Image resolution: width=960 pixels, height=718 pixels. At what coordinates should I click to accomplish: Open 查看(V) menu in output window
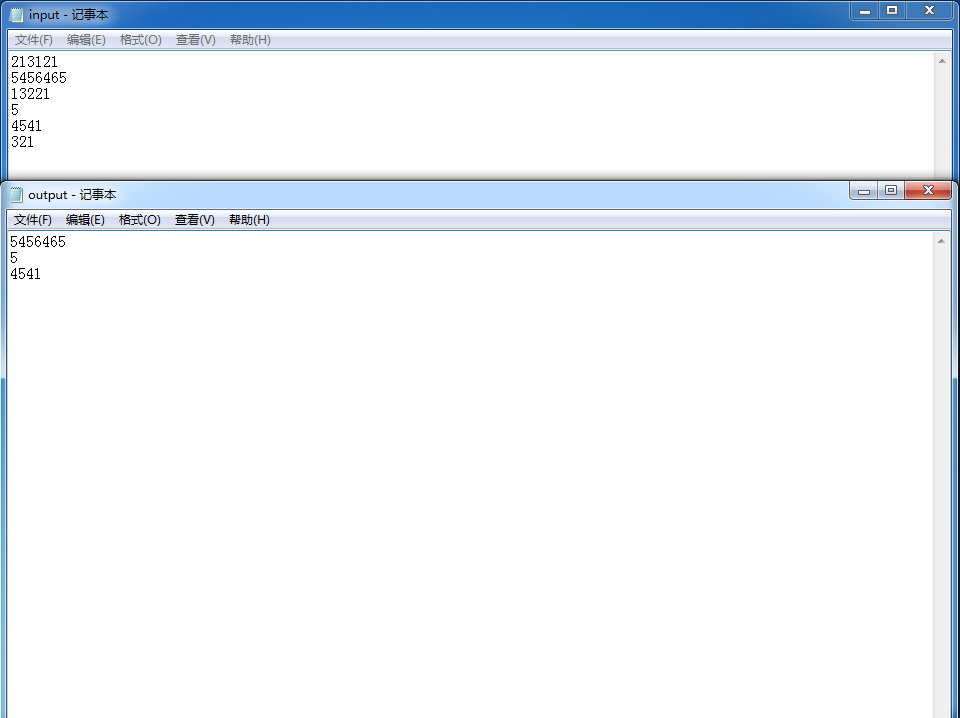coord(195,220)
